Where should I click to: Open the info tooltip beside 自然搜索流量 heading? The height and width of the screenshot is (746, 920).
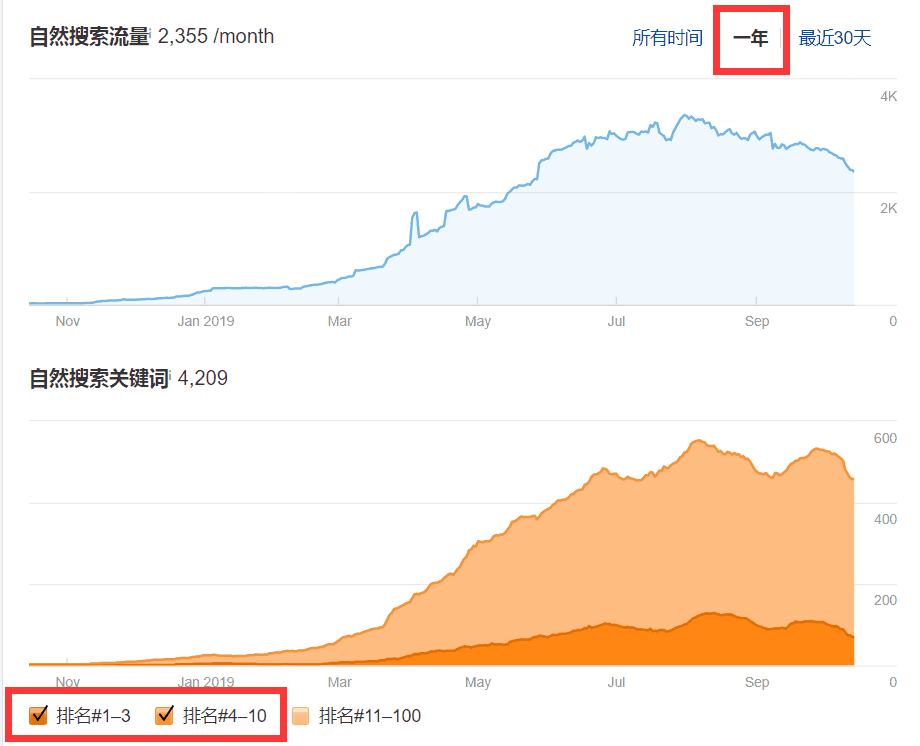[150, 33]
